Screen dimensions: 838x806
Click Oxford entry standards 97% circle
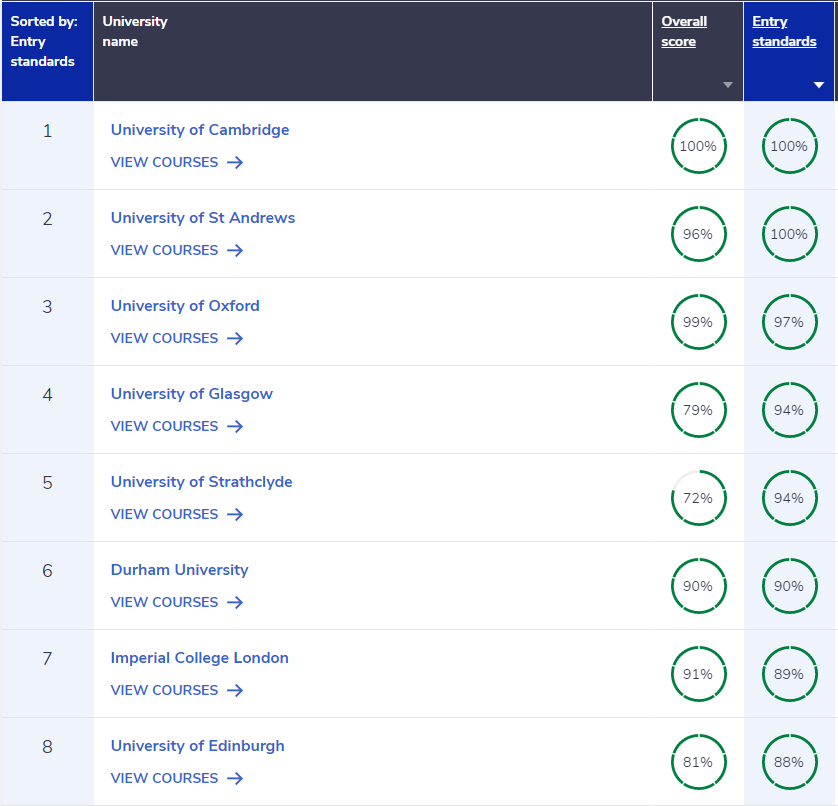pyautogui.click(x=789, y=322)
